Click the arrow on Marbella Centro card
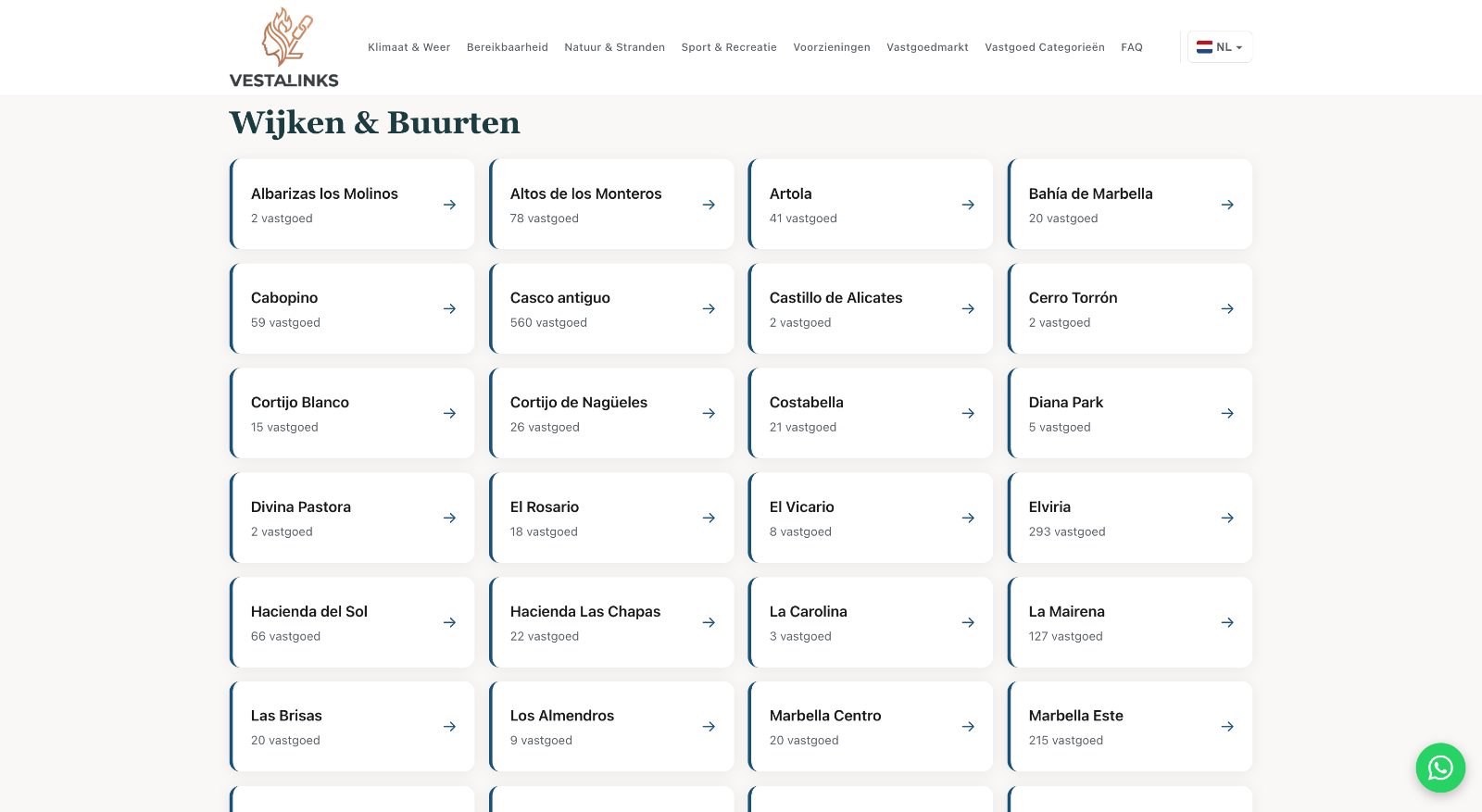This screenshot has height=812, width=1482. click(x=968, y=727)
